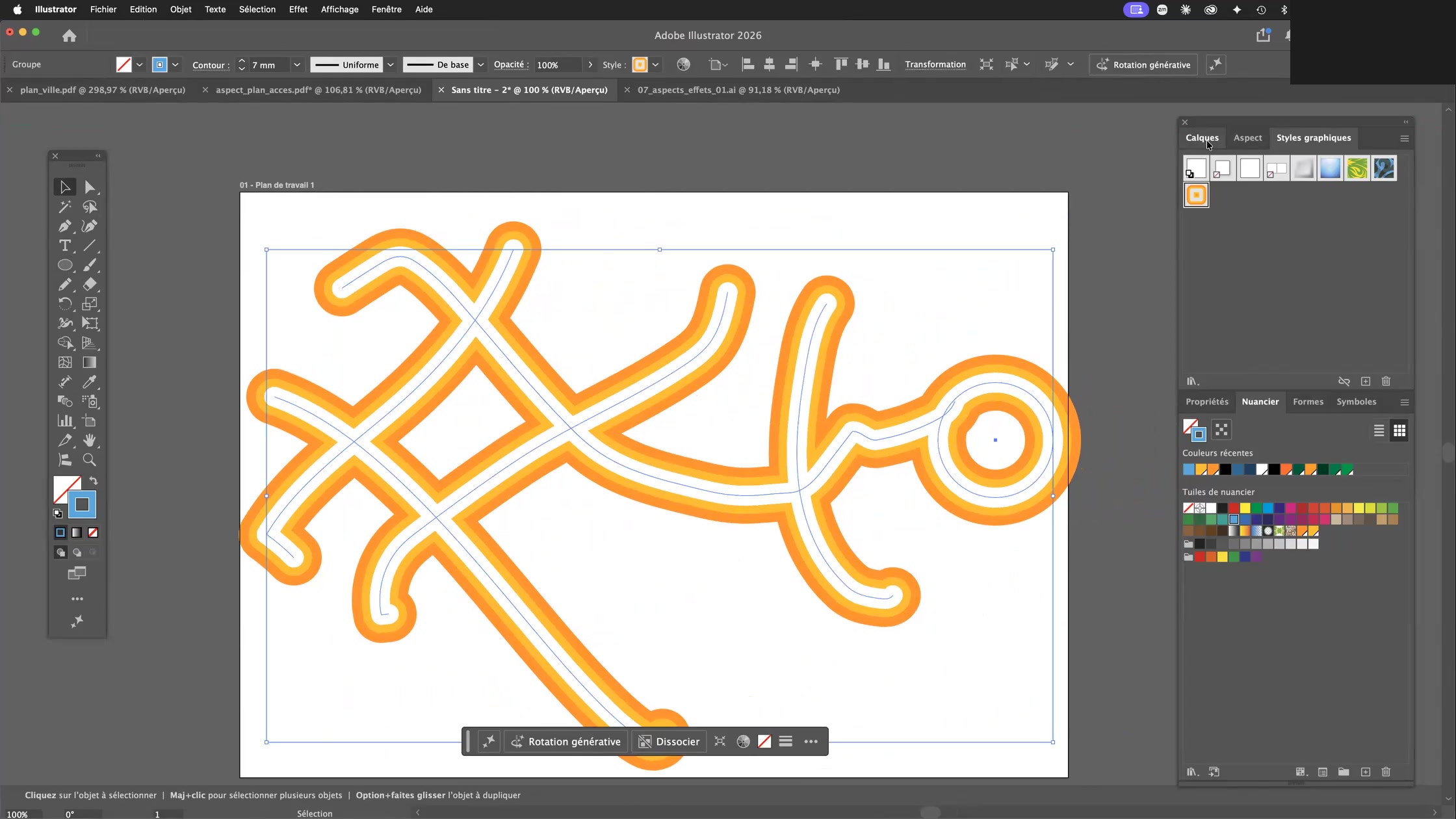The width and height of the screenshot is (1456, 819).
Task: Select the Pen tool
Action: 65,226
